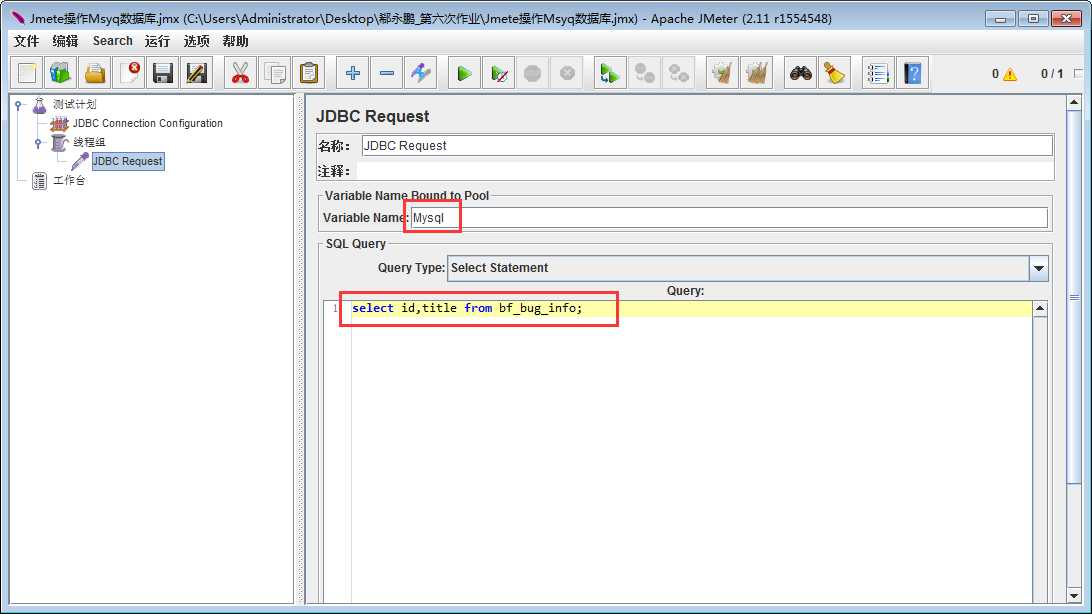Click the JDBC Request panel heading
Image resolution: width=1092 pixels, height=614 pixels.
pos(373,116)
